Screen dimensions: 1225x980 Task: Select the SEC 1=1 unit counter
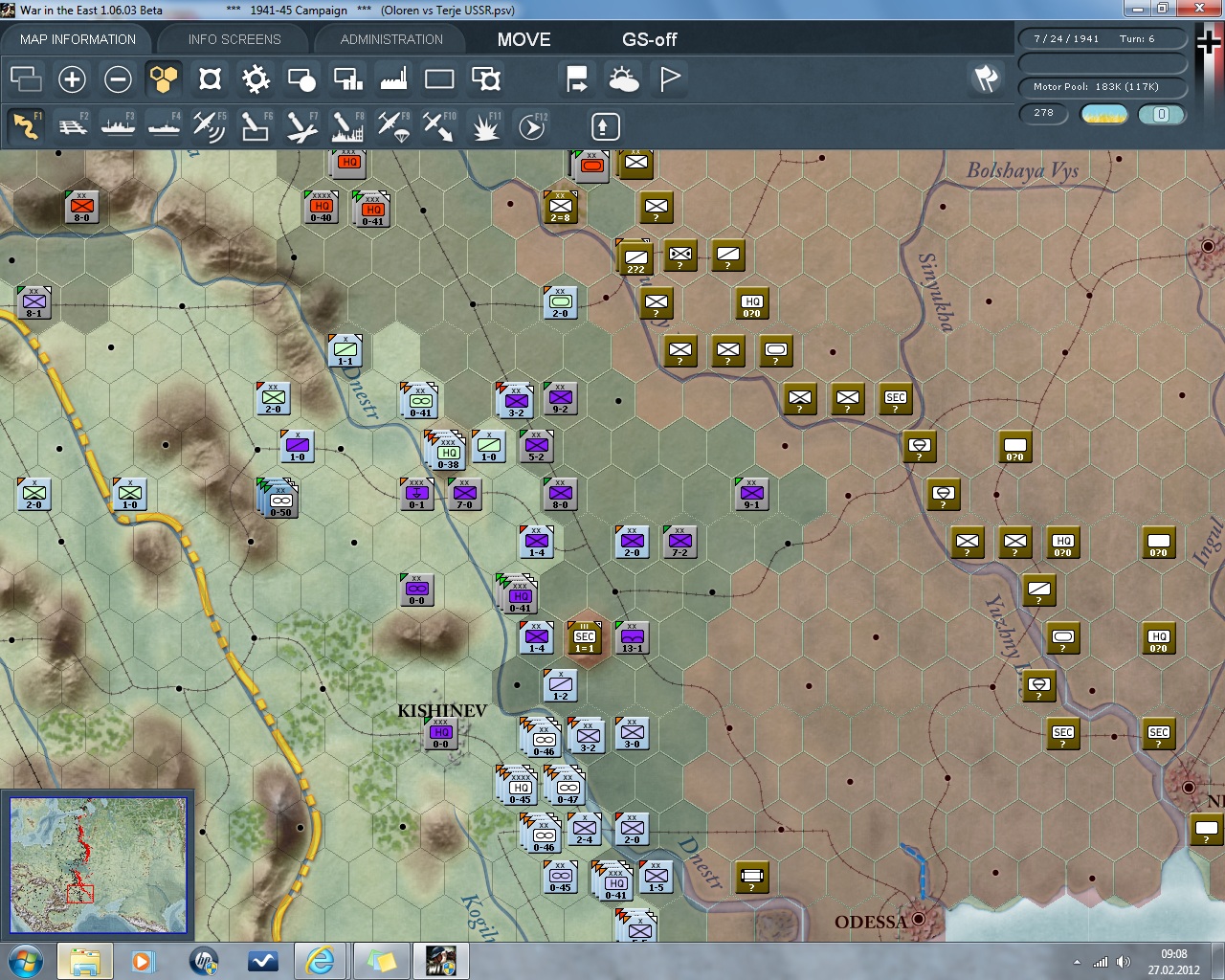point(584,637)
